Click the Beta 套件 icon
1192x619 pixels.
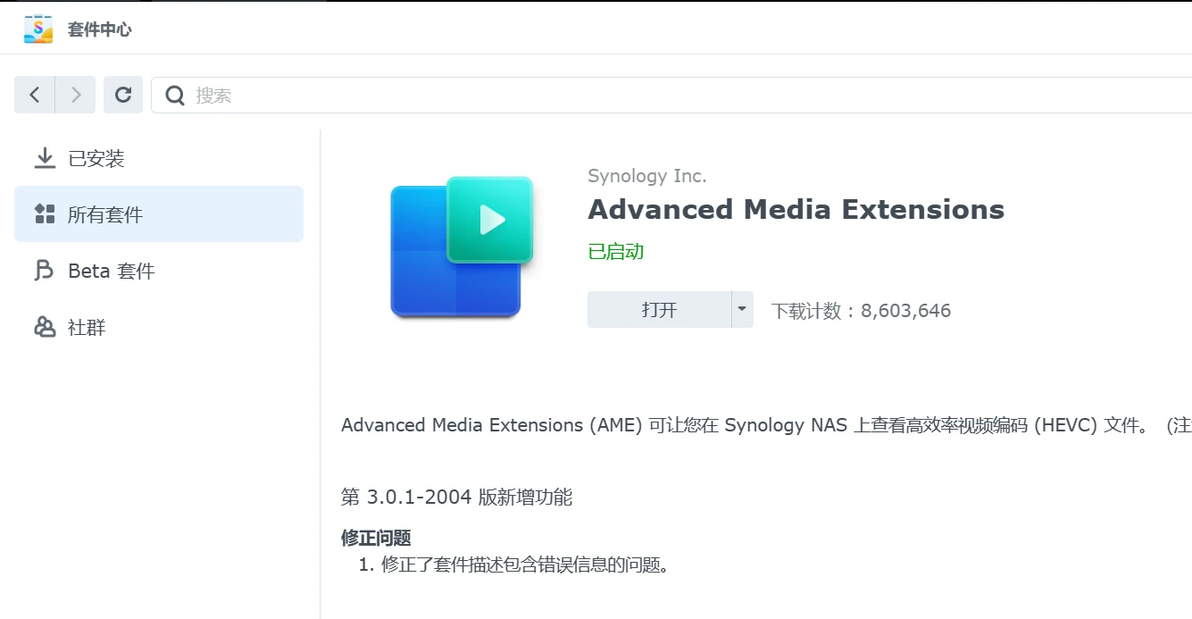click(44, 270)
